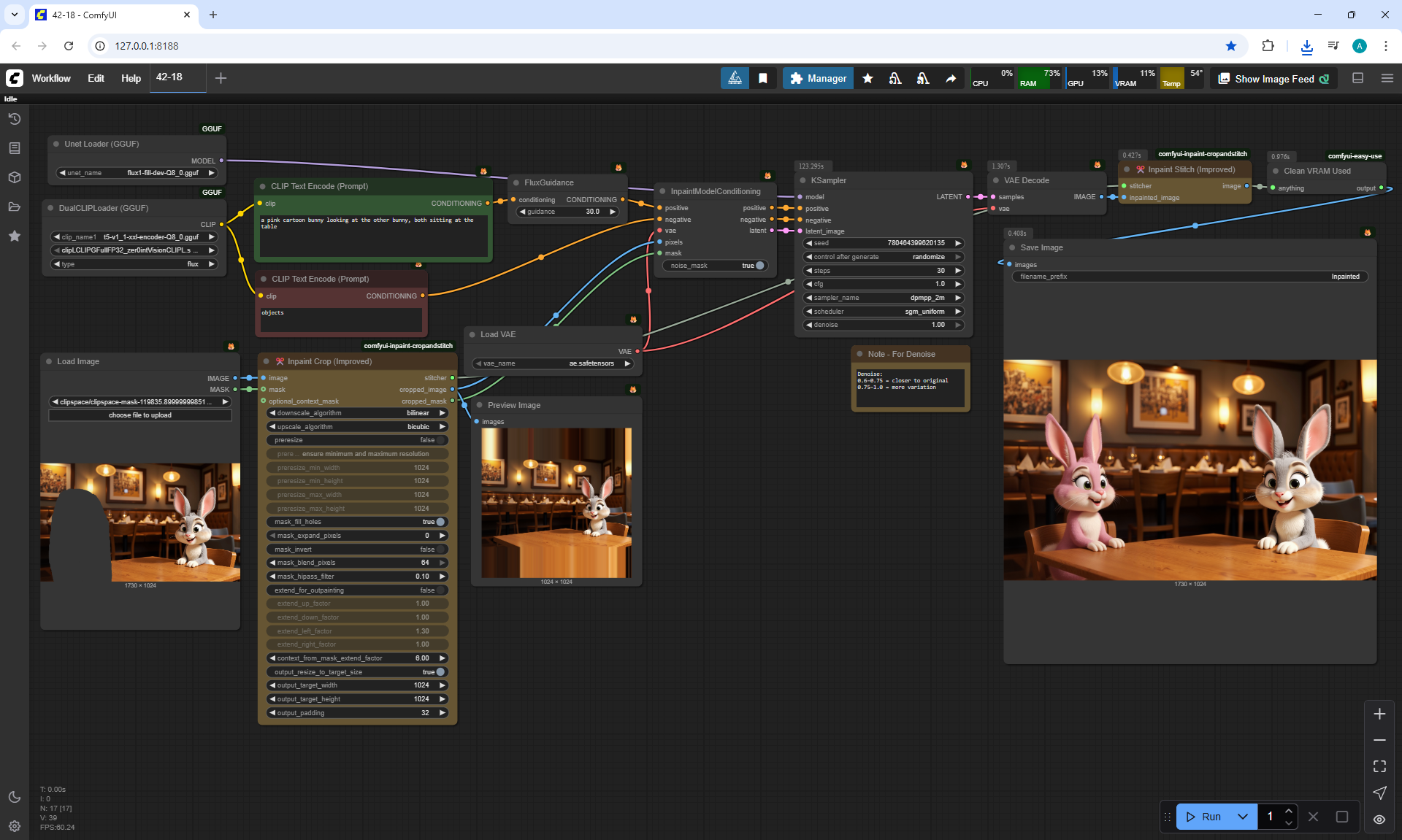Open the Help menu
The image size is (1402, 840).
pyautogui.click(x=131, y=79)
